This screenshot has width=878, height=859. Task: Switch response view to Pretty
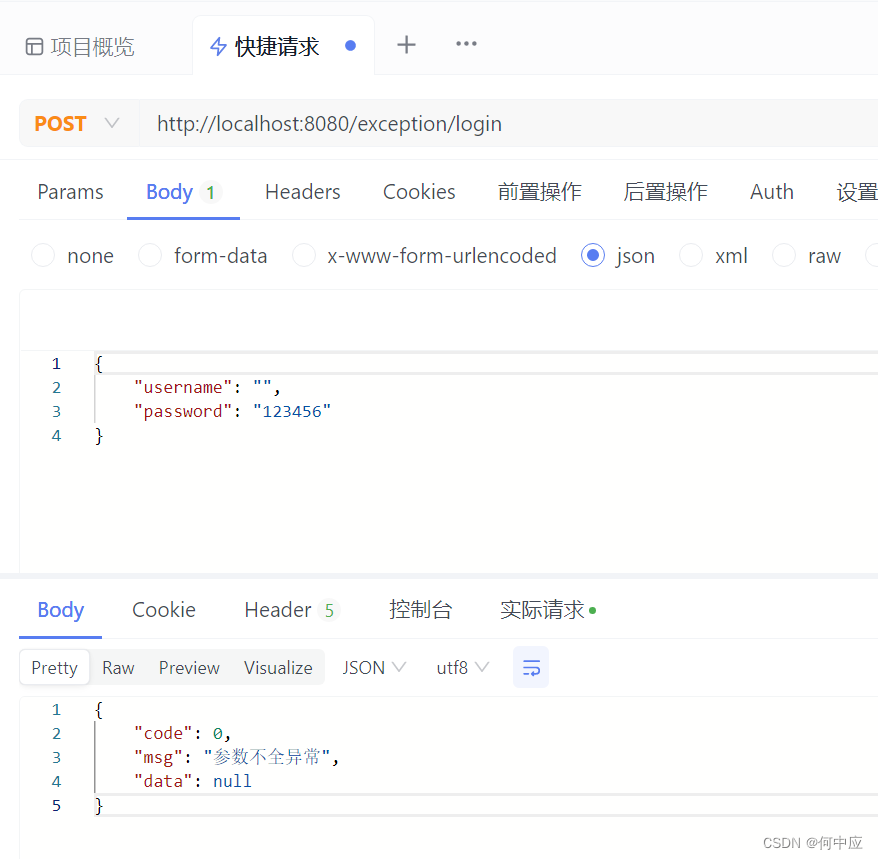(x=54, y=667)
